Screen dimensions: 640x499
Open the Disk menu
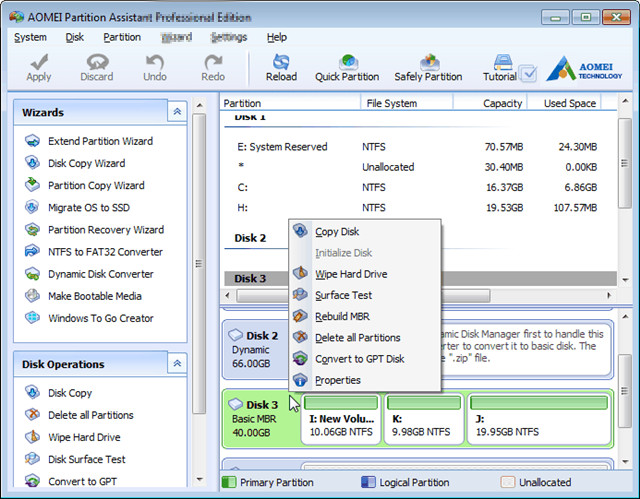(75, 37)
